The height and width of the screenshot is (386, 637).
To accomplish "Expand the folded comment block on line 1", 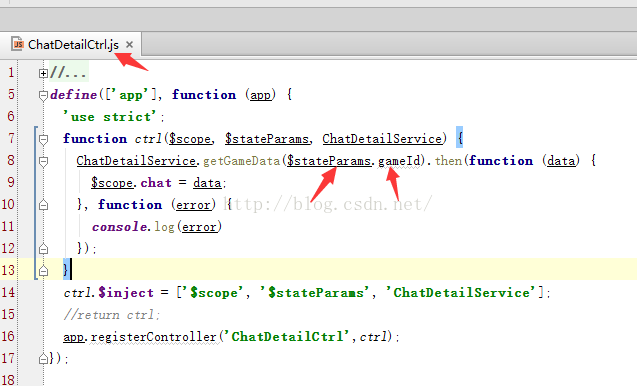I will pos(43,73).
